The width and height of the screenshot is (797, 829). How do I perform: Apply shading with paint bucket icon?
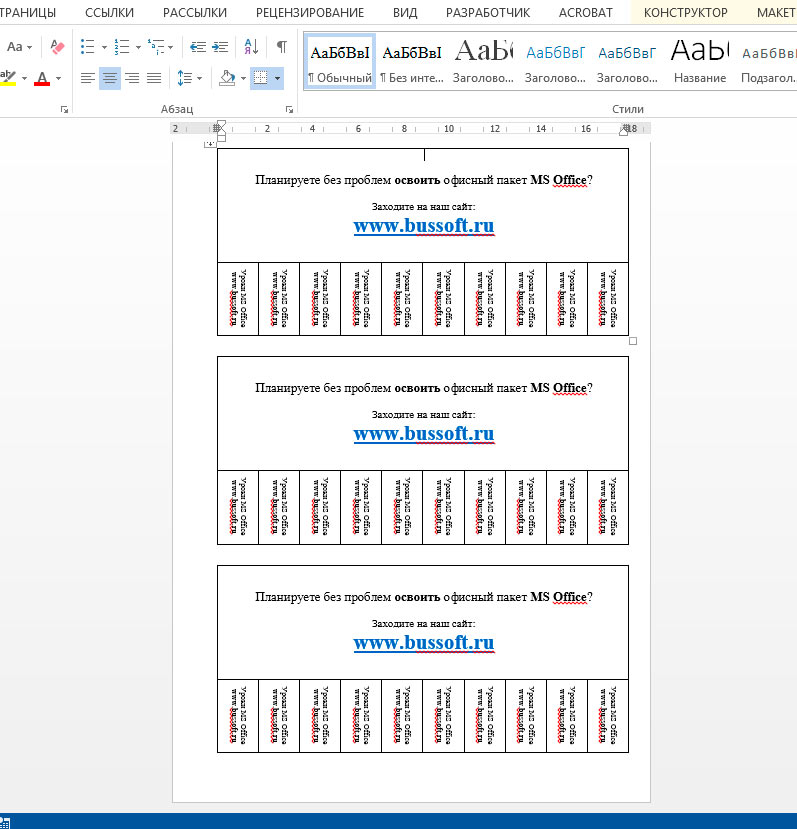pos(227,78)
